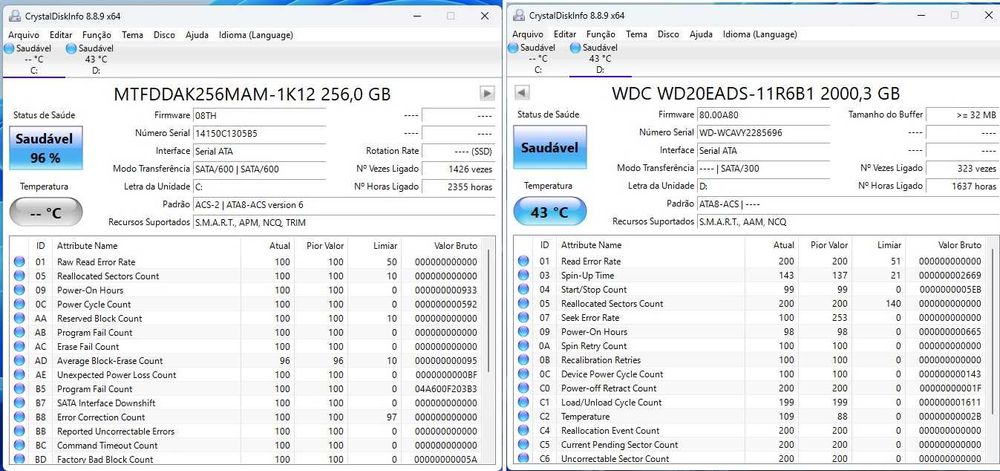Viewport: 1000px width, 471px height.
Task: Click status orb of Temperature attribute row
Action: tap(524, 416)
